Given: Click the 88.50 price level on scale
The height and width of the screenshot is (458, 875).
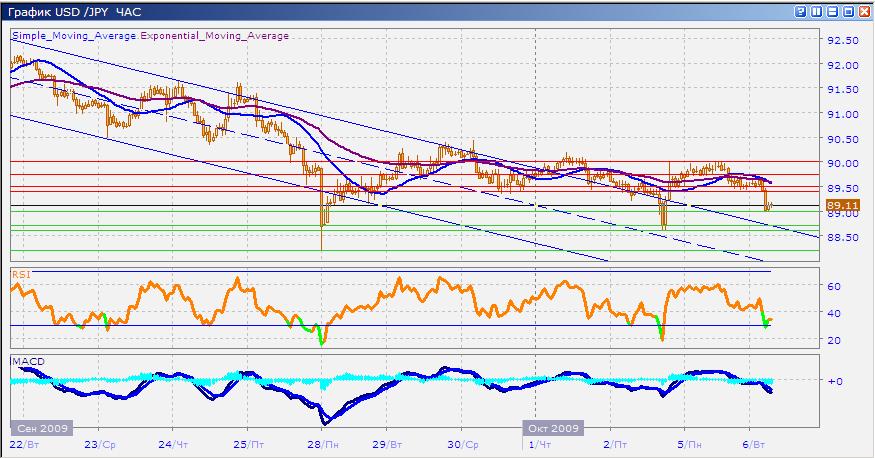Looking at the screenshot, I should coord(843,237).
